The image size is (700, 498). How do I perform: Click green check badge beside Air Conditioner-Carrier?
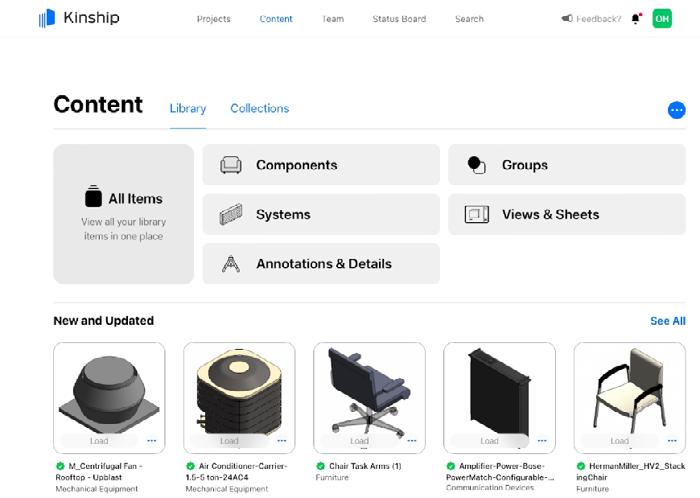[x=190, y=466]
